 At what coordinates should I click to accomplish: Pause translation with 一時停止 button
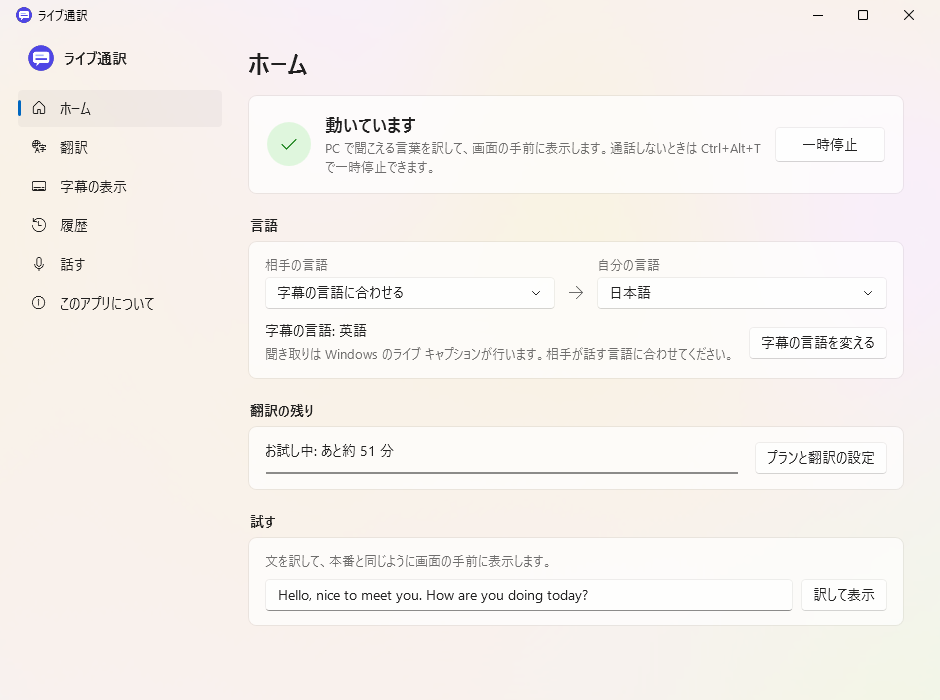tap(830, 144)
